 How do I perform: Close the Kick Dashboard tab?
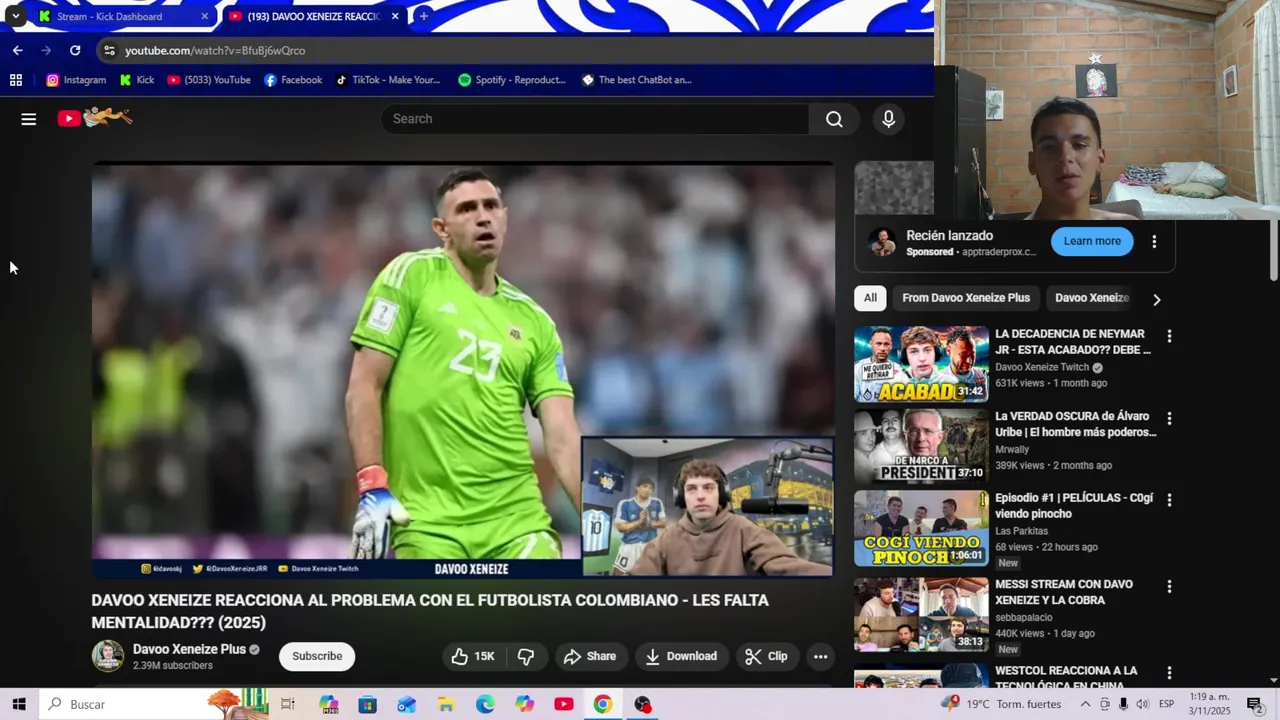204,16
